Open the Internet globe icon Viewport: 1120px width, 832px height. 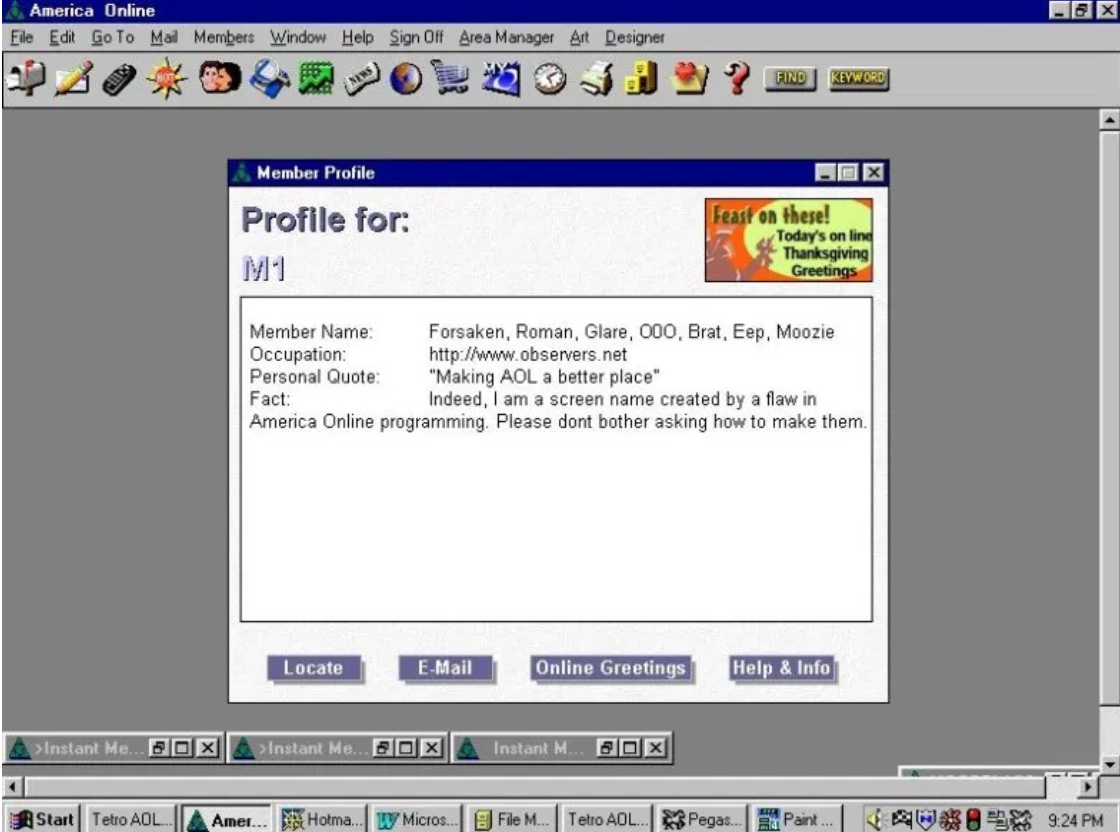[x=406, y=78]
